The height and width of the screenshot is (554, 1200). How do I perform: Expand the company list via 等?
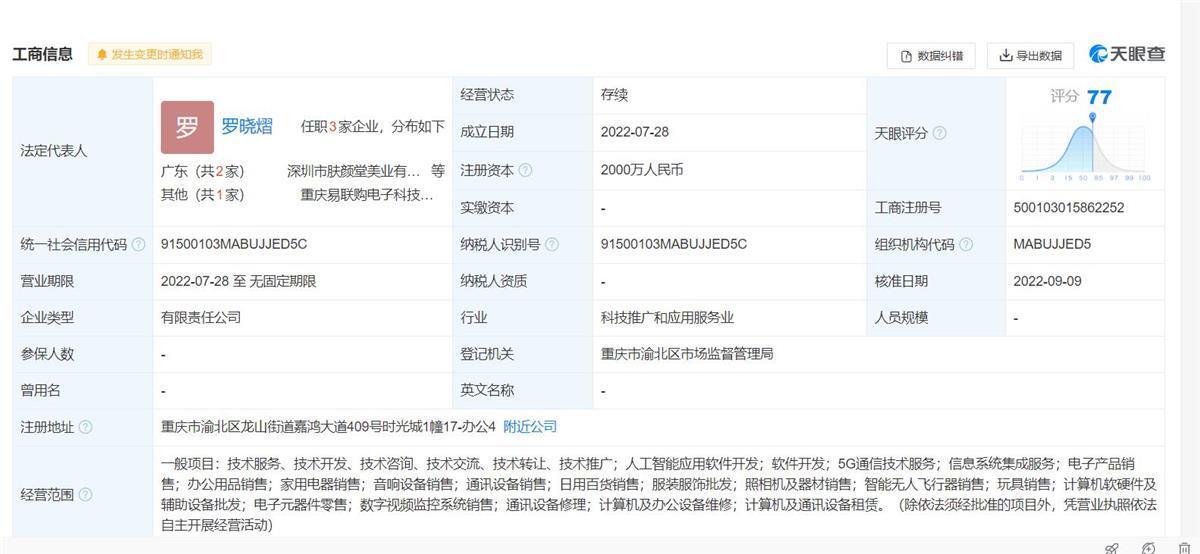(x=438, y=171)
